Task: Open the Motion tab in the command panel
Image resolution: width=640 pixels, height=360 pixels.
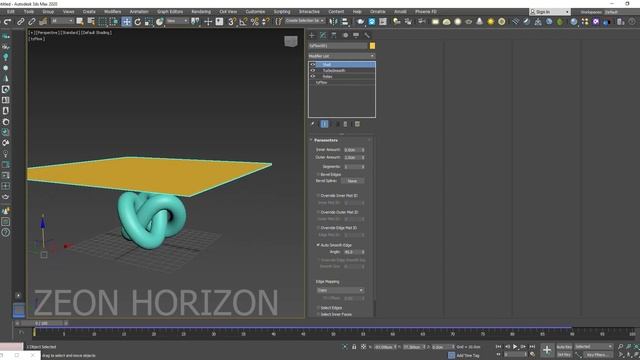Action: point(345,36)
